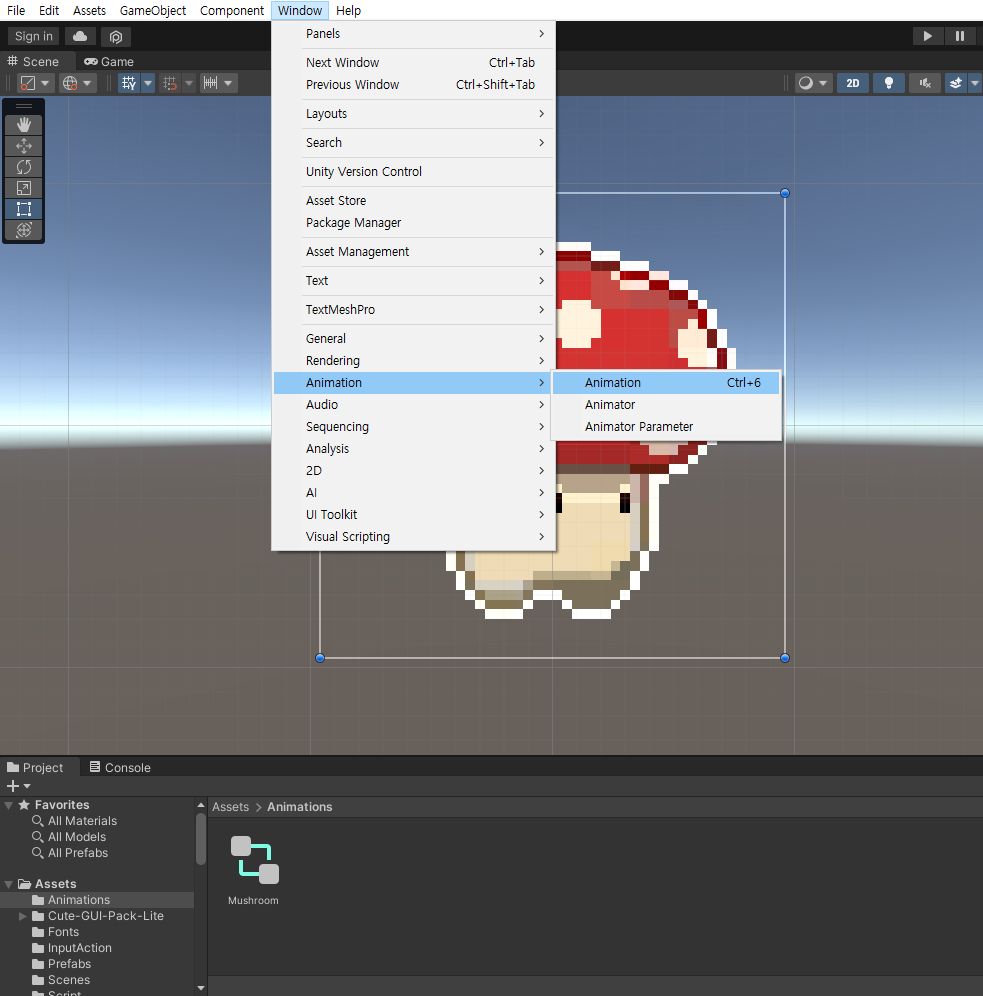Open the Edit menu
Screen dimensions: 983x996
click(x=49, y=11)
